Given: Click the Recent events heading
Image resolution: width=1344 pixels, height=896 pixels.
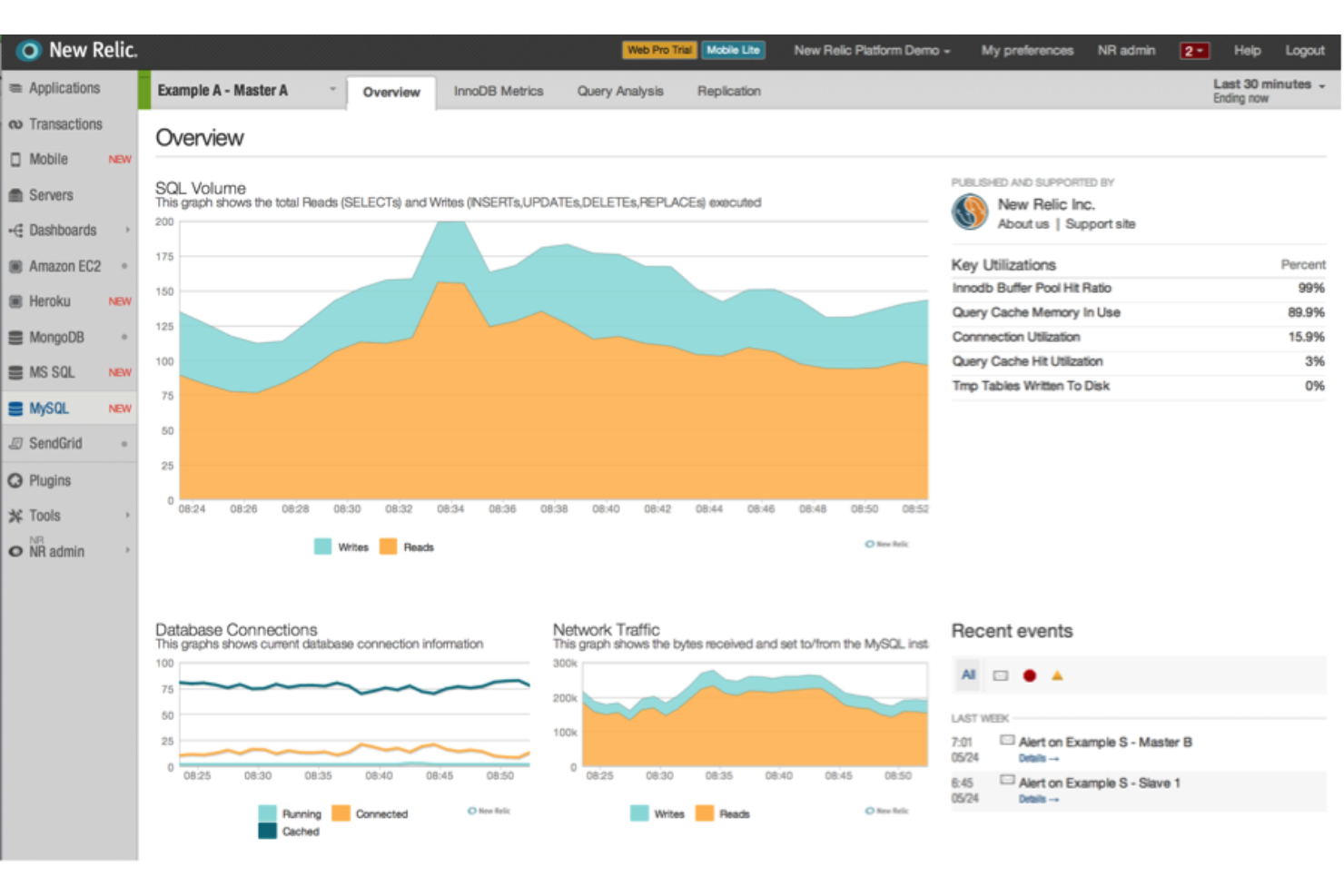Looking at the screenshot, I should [1012, 631].
